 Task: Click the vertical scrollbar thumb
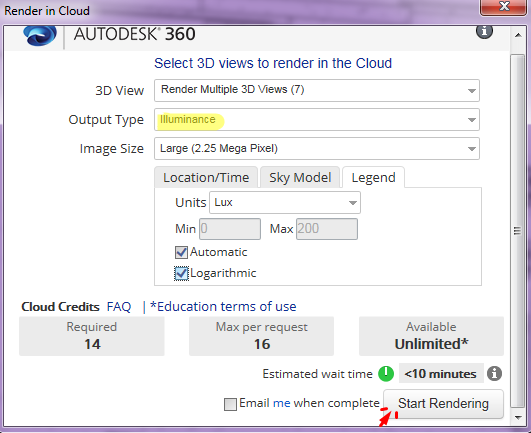[517, 231]
